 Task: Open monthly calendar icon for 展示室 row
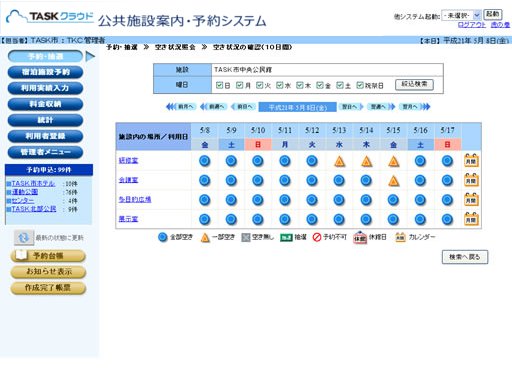click(471, 219)
